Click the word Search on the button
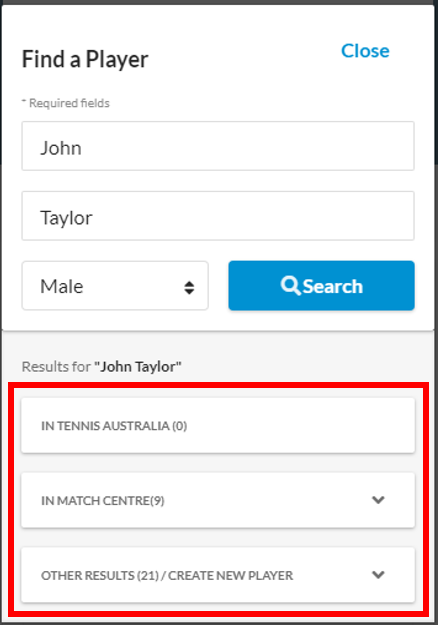The height and width of the screenshot is (625, 438). pos(333,286)
